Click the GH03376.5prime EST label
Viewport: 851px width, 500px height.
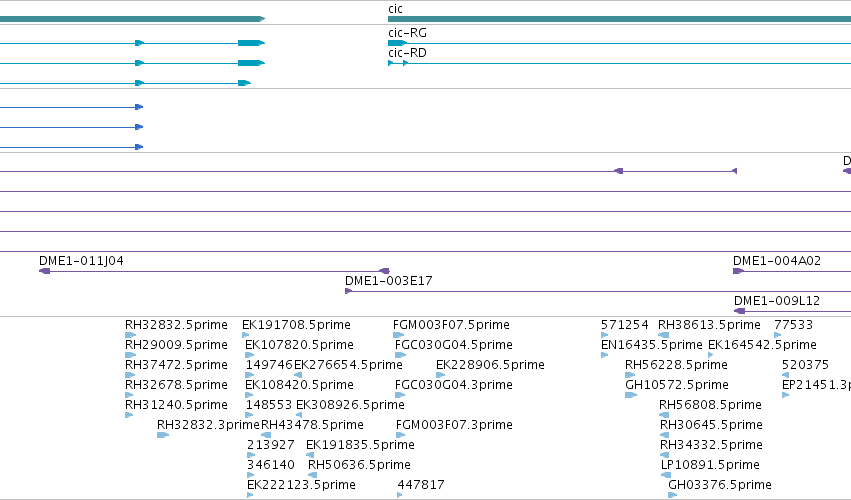pos(720,485)
